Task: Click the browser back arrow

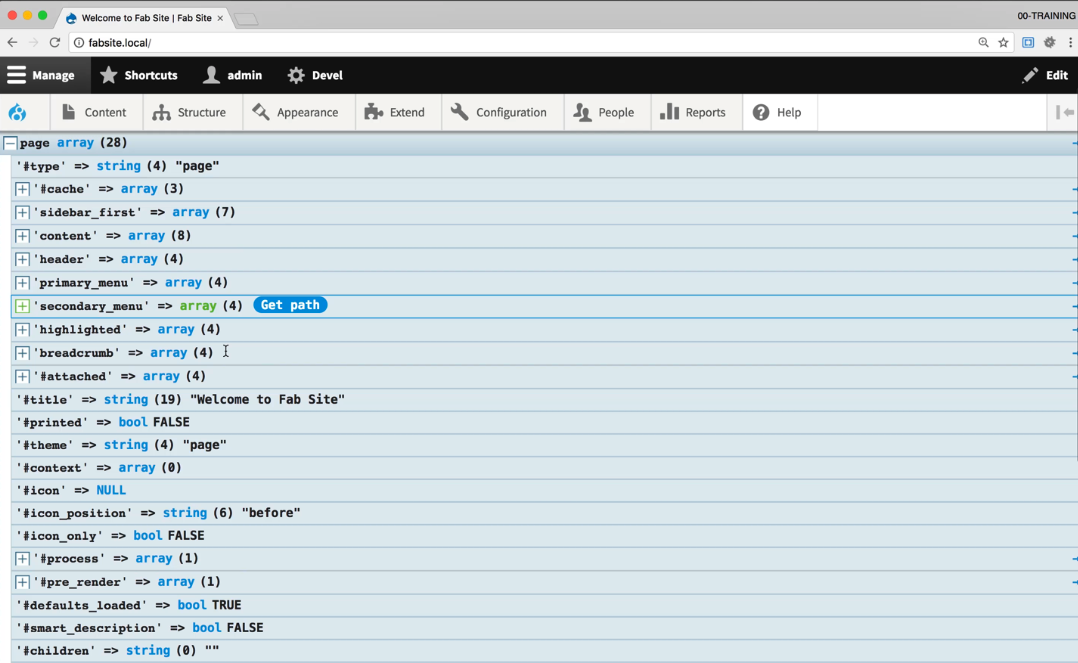Action: [12, 43]
